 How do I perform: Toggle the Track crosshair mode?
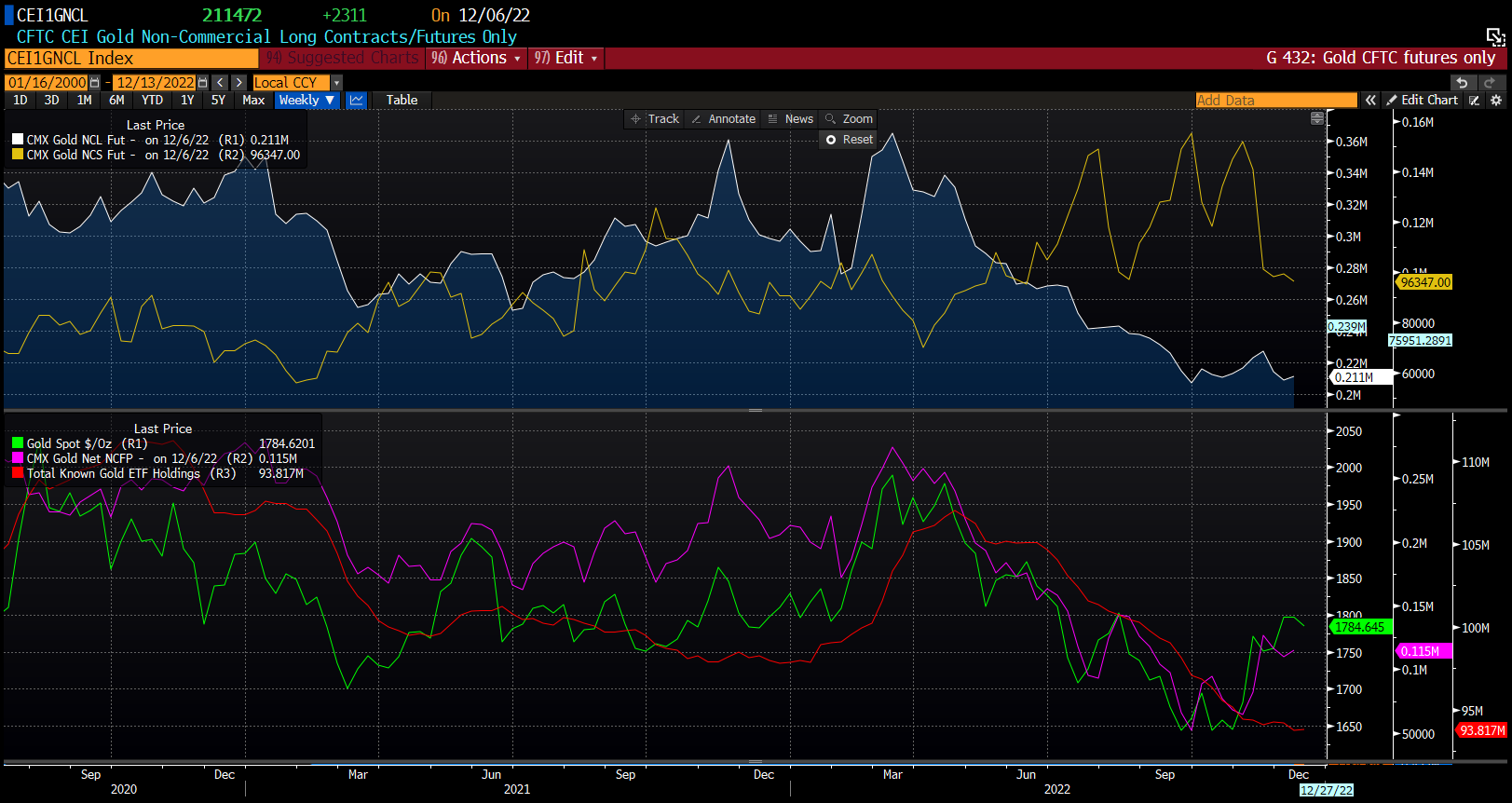tap(655, 119)
